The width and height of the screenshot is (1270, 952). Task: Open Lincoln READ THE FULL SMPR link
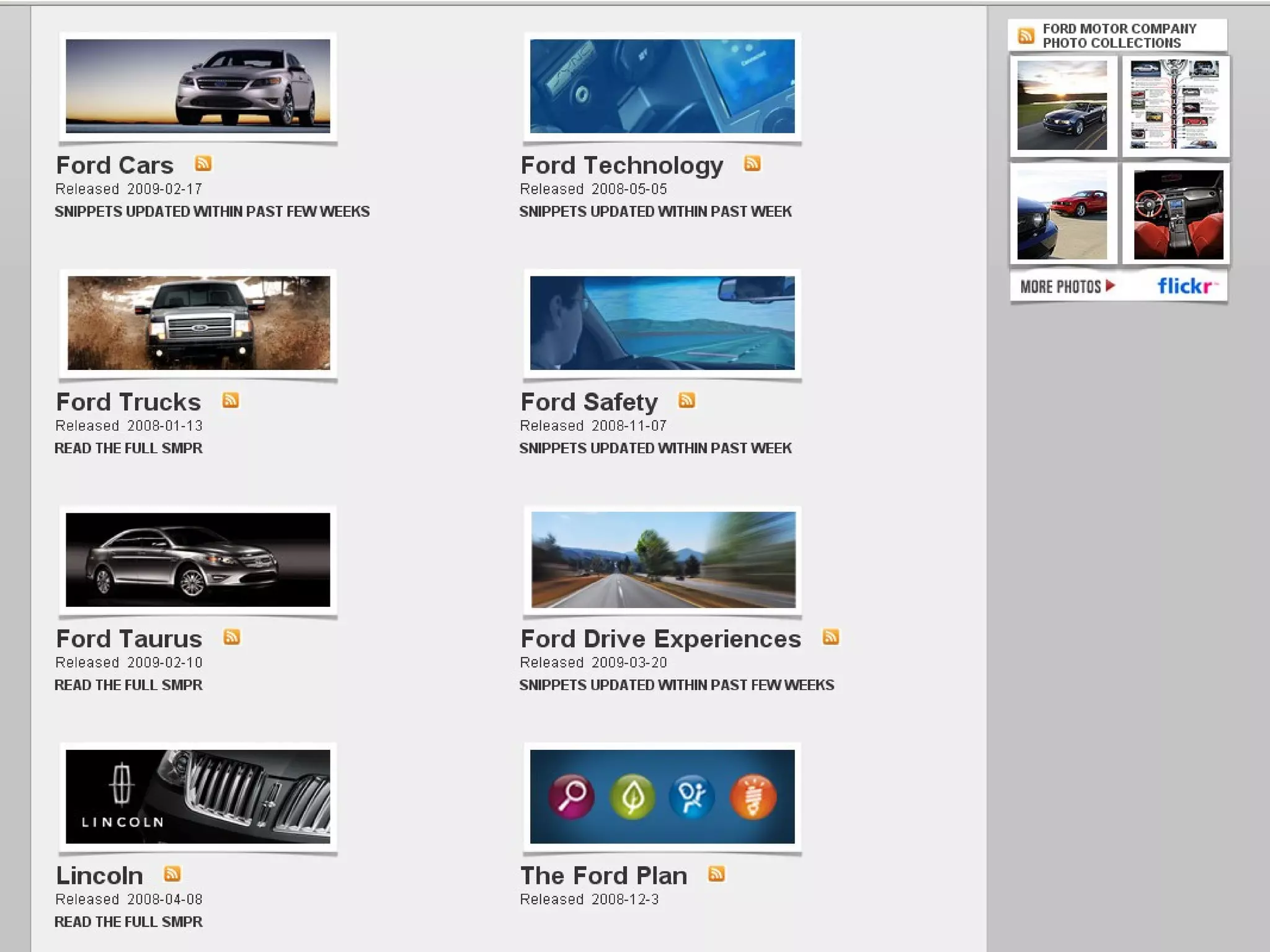(128, 922)
